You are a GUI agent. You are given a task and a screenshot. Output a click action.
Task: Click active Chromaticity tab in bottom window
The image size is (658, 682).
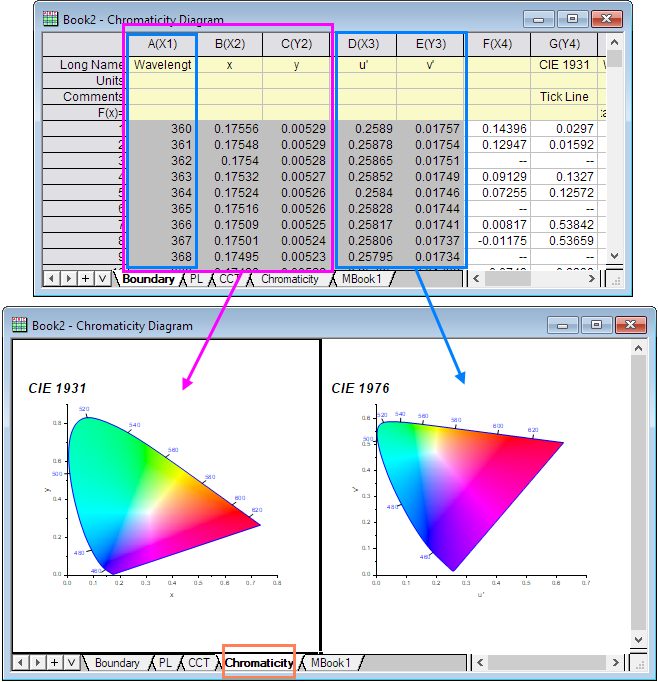coord(259,663)
